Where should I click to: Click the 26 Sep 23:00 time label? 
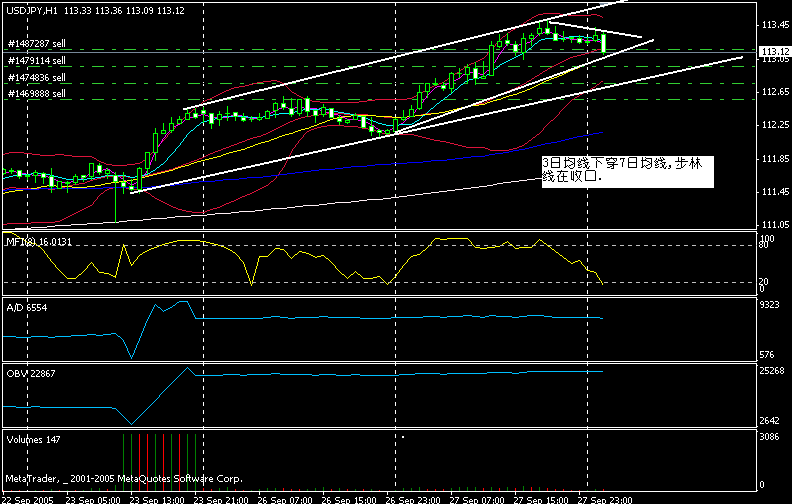[x=413, y=500]
